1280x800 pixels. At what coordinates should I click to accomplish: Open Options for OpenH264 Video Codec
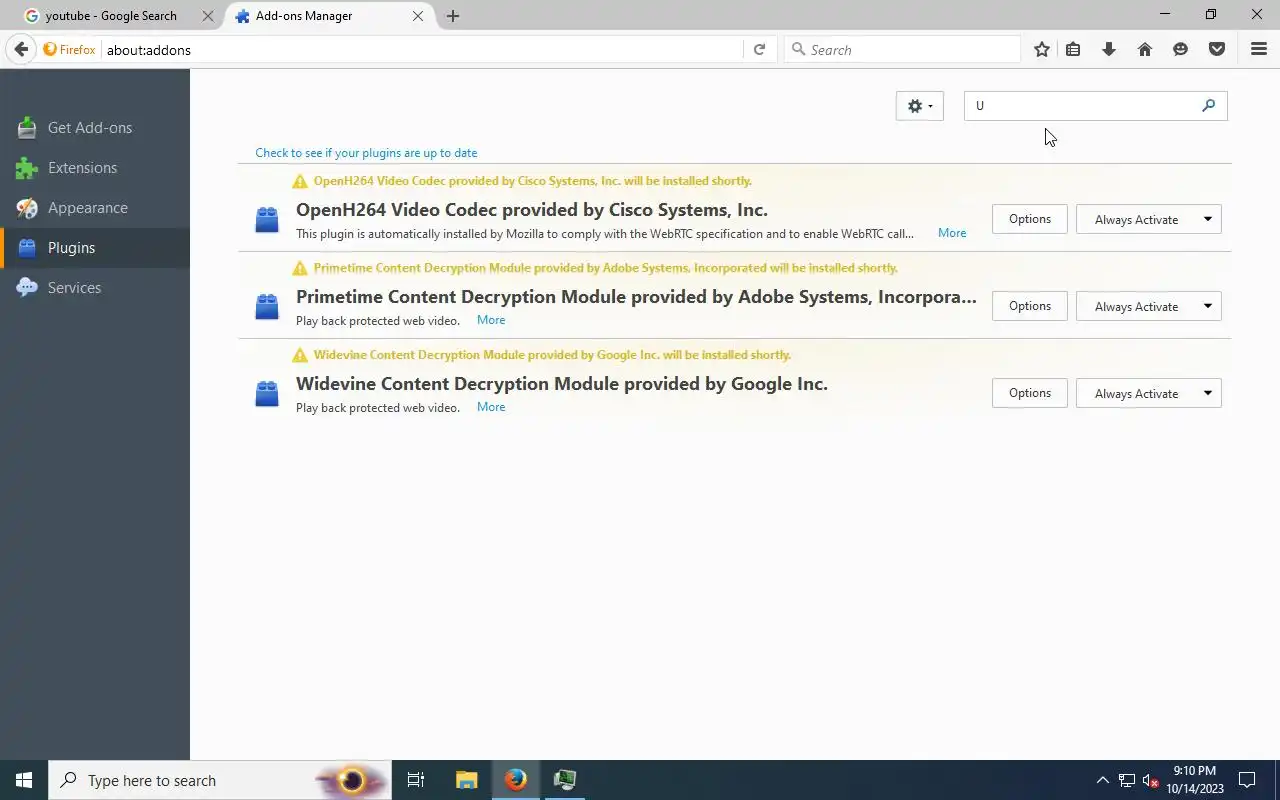(1029, 219)
